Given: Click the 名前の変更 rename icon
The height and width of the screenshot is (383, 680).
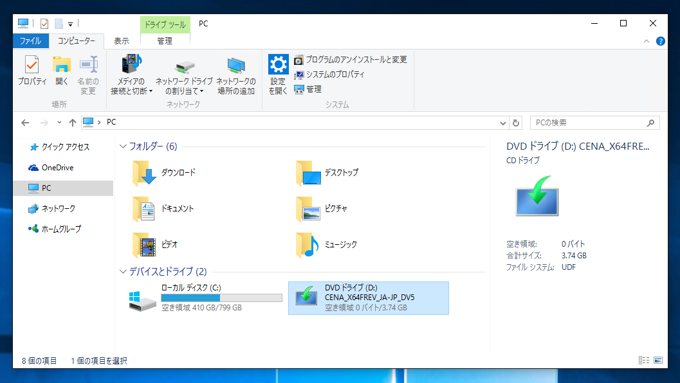Looking at the screenshot, I should 88,75.
